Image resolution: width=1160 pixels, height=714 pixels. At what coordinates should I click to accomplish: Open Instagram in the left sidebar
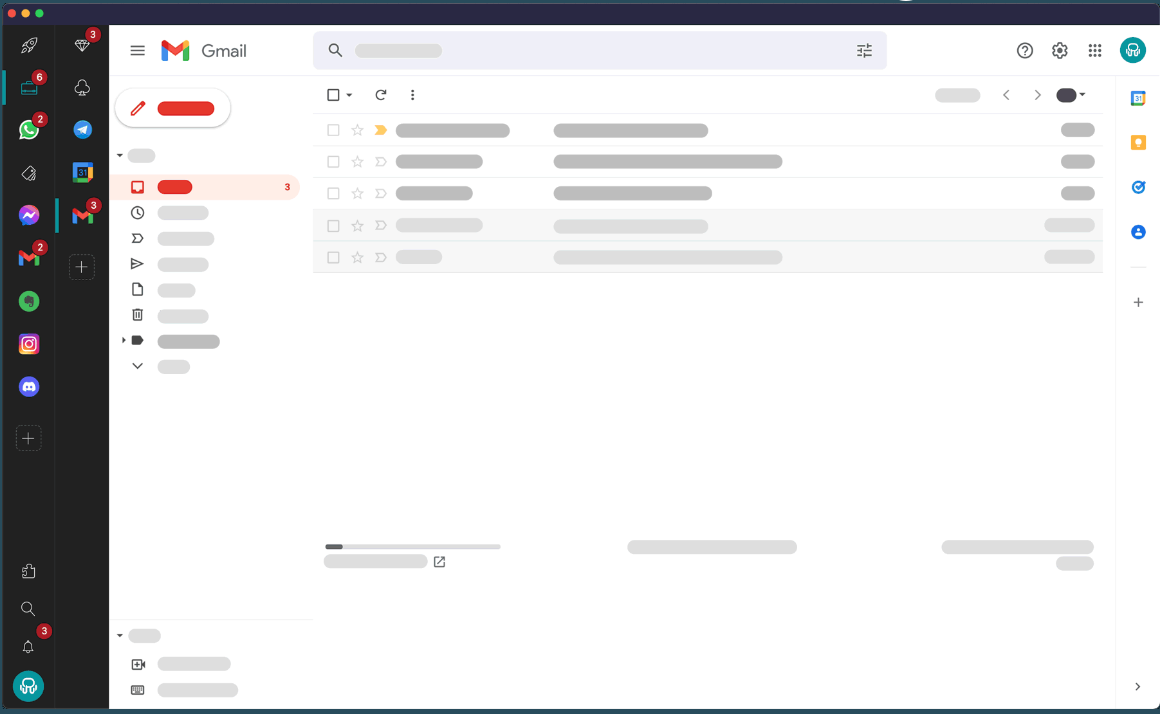point(29,344)
